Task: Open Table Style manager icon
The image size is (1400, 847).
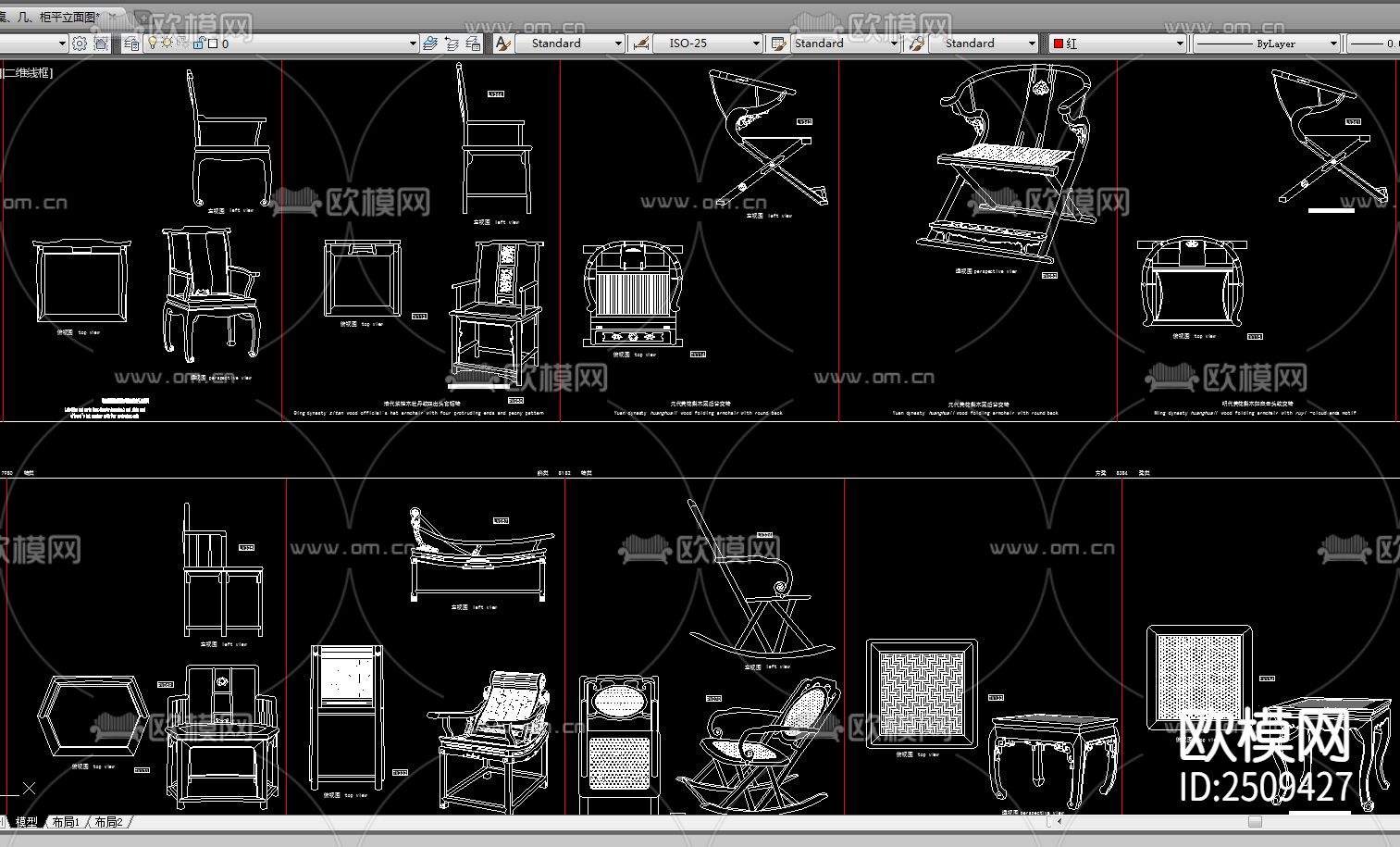Action: coord(778,44)
